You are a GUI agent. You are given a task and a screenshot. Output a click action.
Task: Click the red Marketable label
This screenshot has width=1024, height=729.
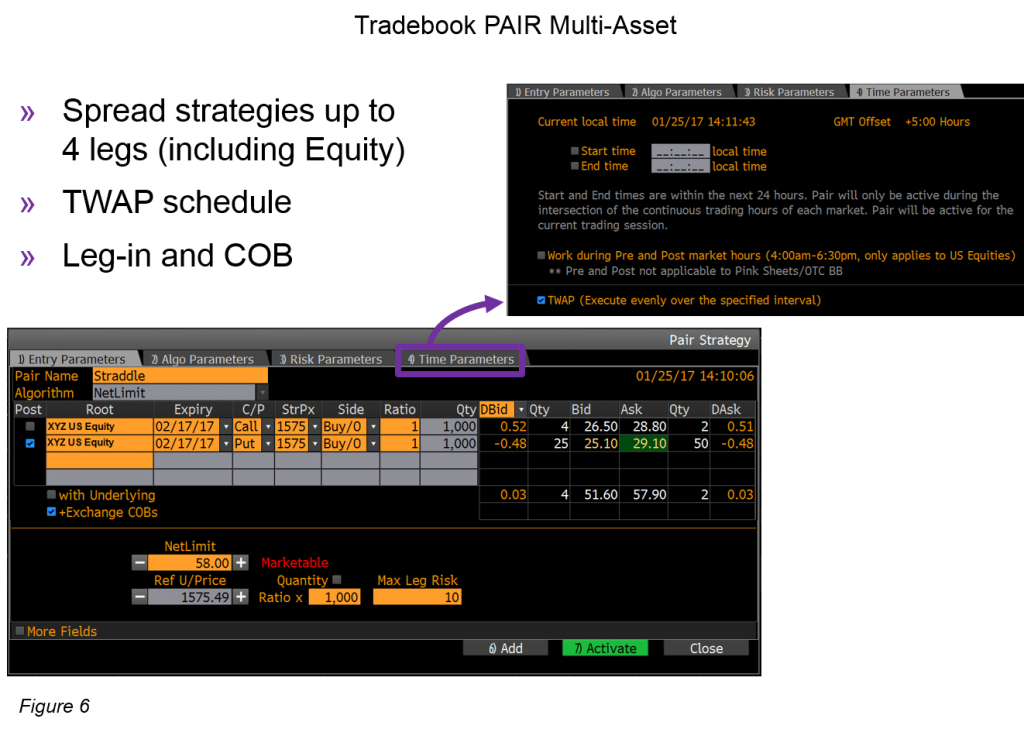295,562
